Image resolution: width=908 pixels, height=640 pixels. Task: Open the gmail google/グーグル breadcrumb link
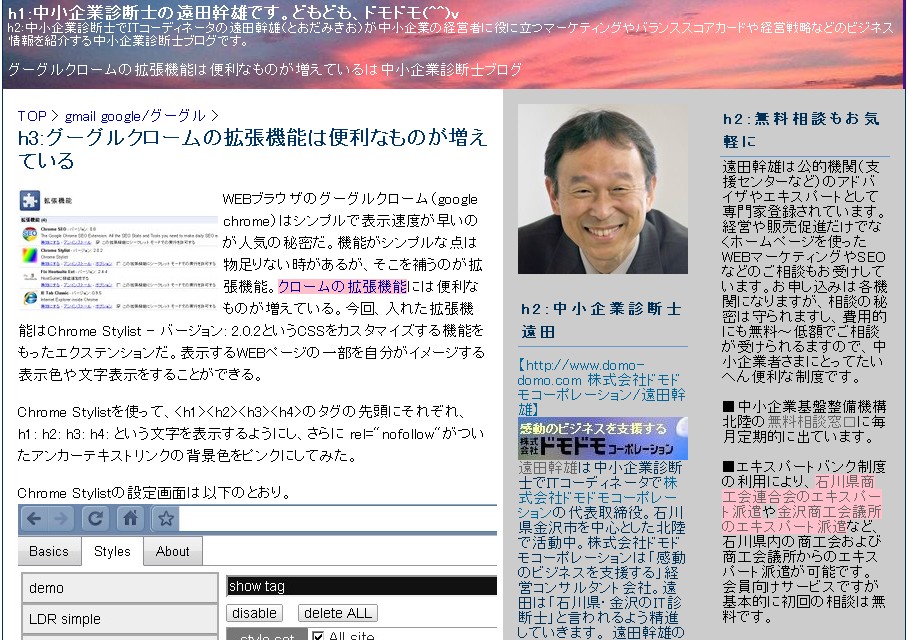[135, 116]
